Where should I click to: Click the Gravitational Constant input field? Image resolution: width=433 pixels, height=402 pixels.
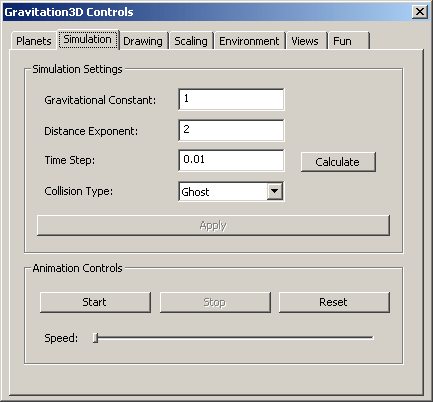231,99
